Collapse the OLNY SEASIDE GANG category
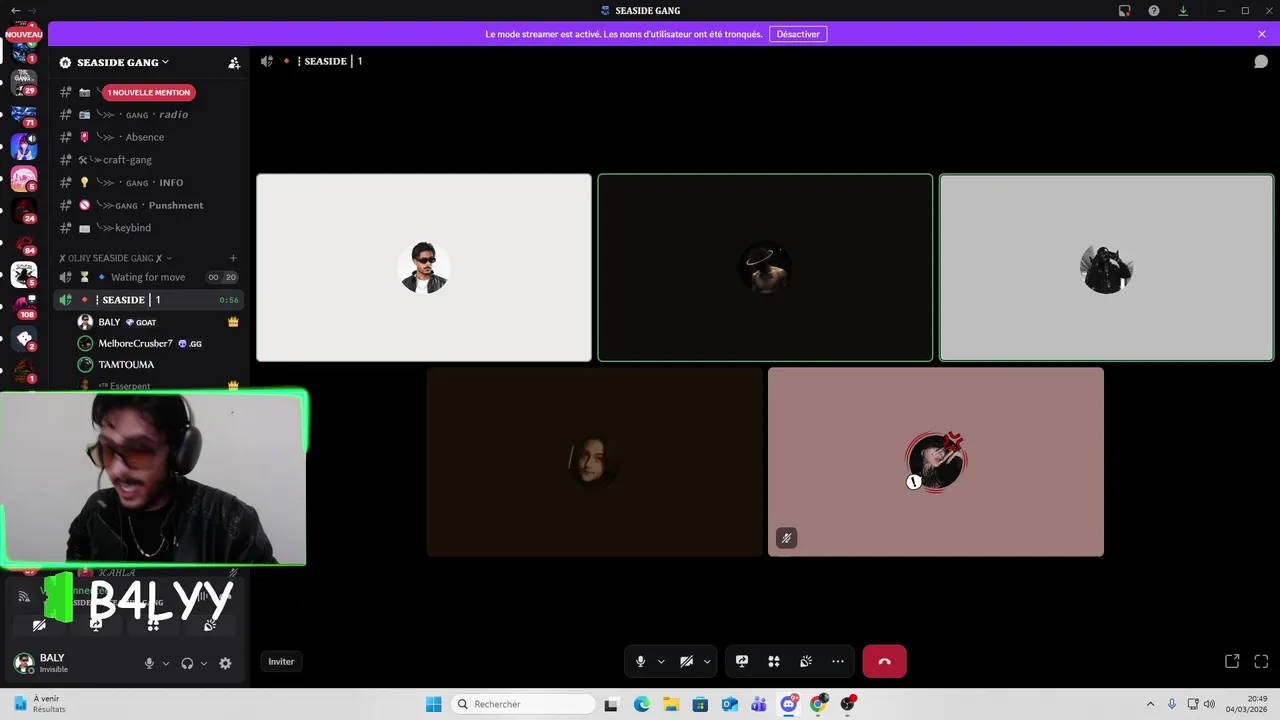This screenshot has height=720, width=1280. (x=115, y=258)
